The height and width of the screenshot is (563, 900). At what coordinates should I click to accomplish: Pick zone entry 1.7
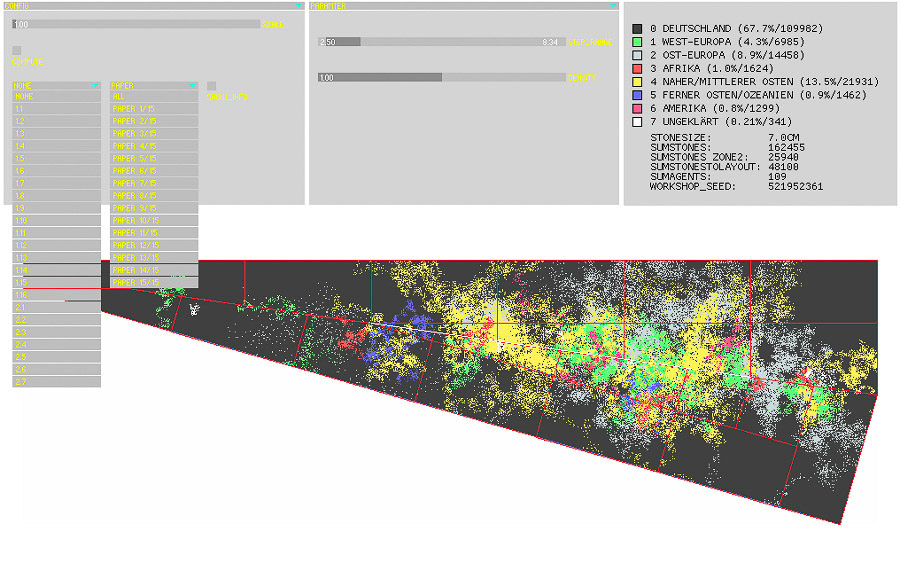pos(56,184)
